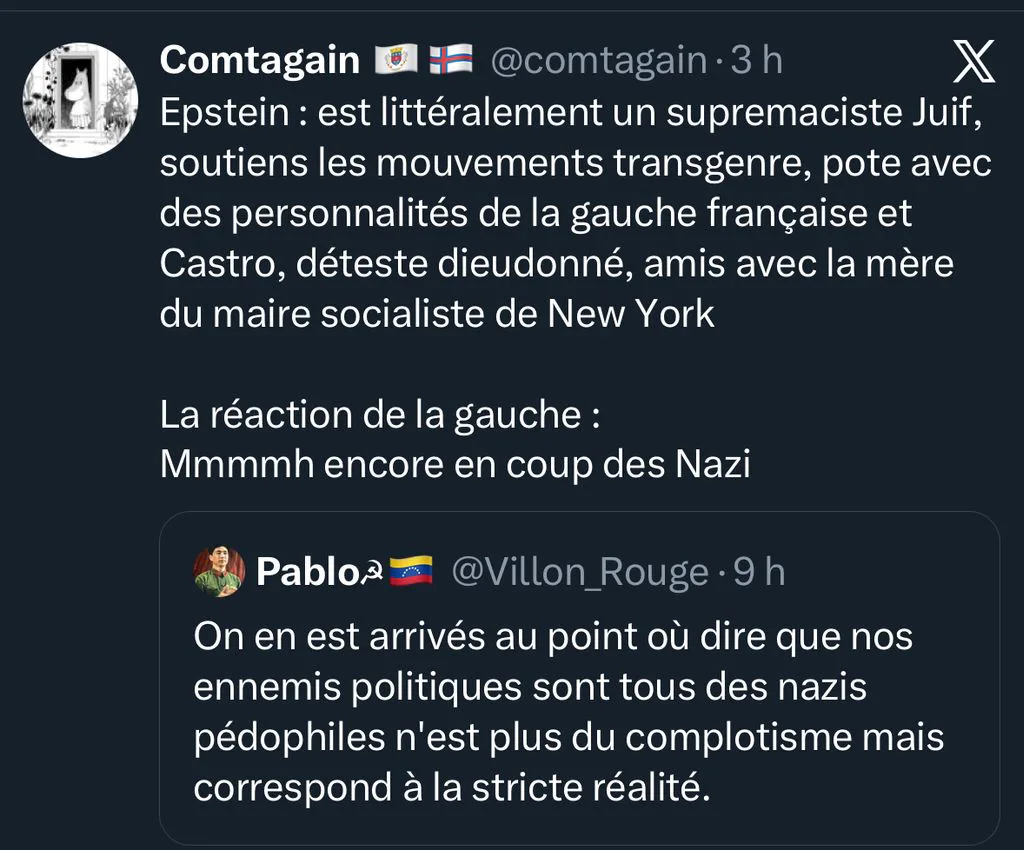This screenshot has width=1024, height=850.
Task: Open the @comtagain handle link
Action: tap(599, 61)
